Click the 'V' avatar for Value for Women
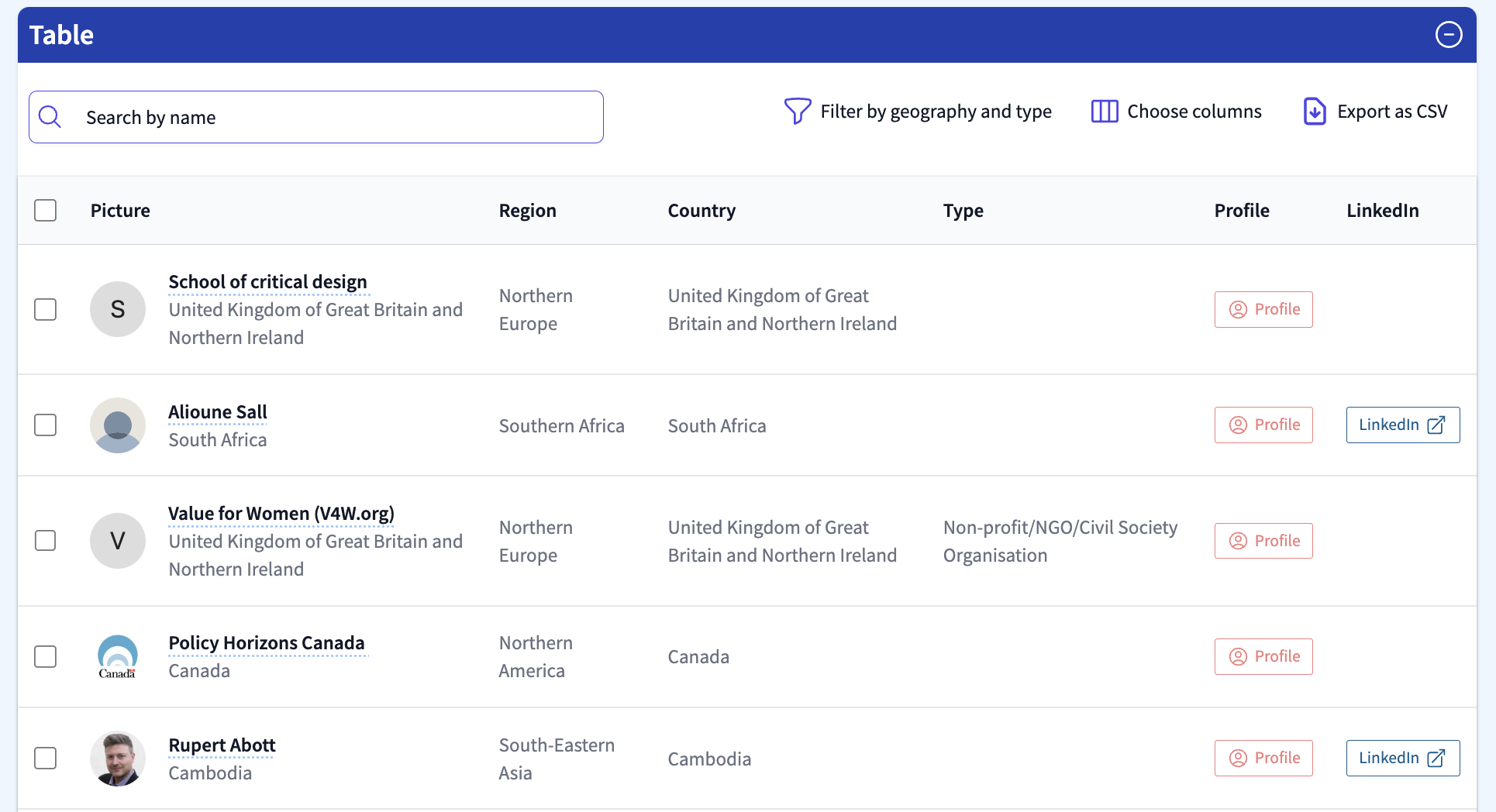Screen dimensions: 1496x812 pyautogui.click(x=118, y=541)
